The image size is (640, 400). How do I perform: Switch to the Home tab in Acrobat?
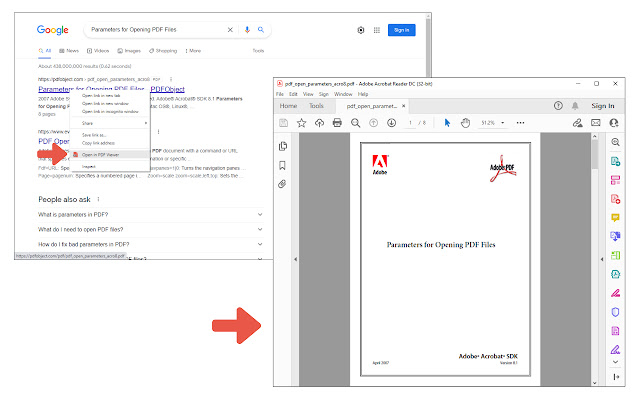click(289, 106)
